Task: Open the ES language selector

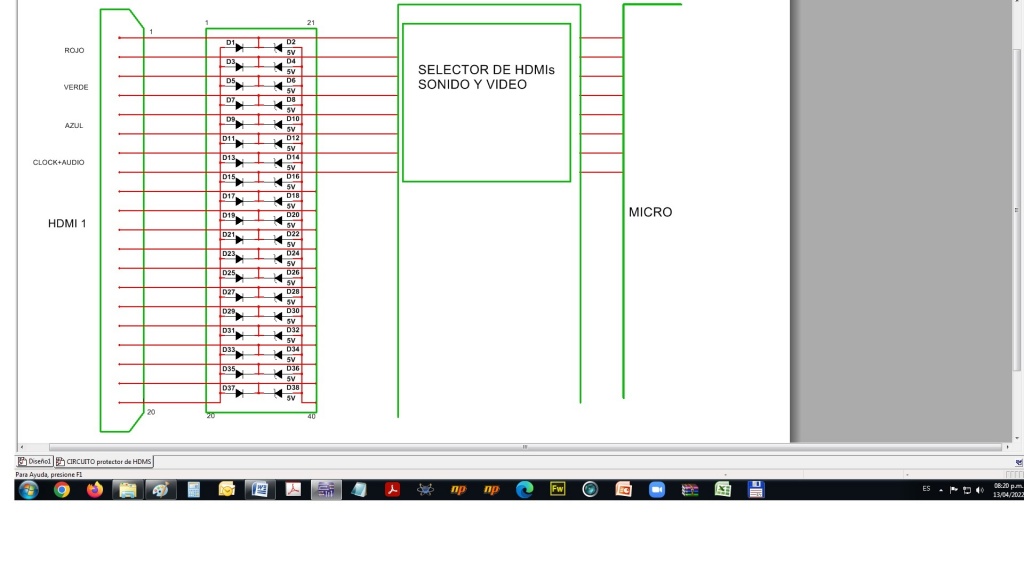Action: (926, 490)
